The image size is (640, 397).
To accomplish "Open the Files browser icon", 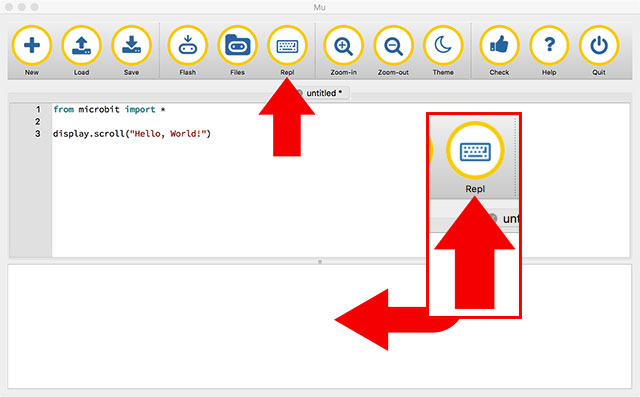I will (238, 45).
